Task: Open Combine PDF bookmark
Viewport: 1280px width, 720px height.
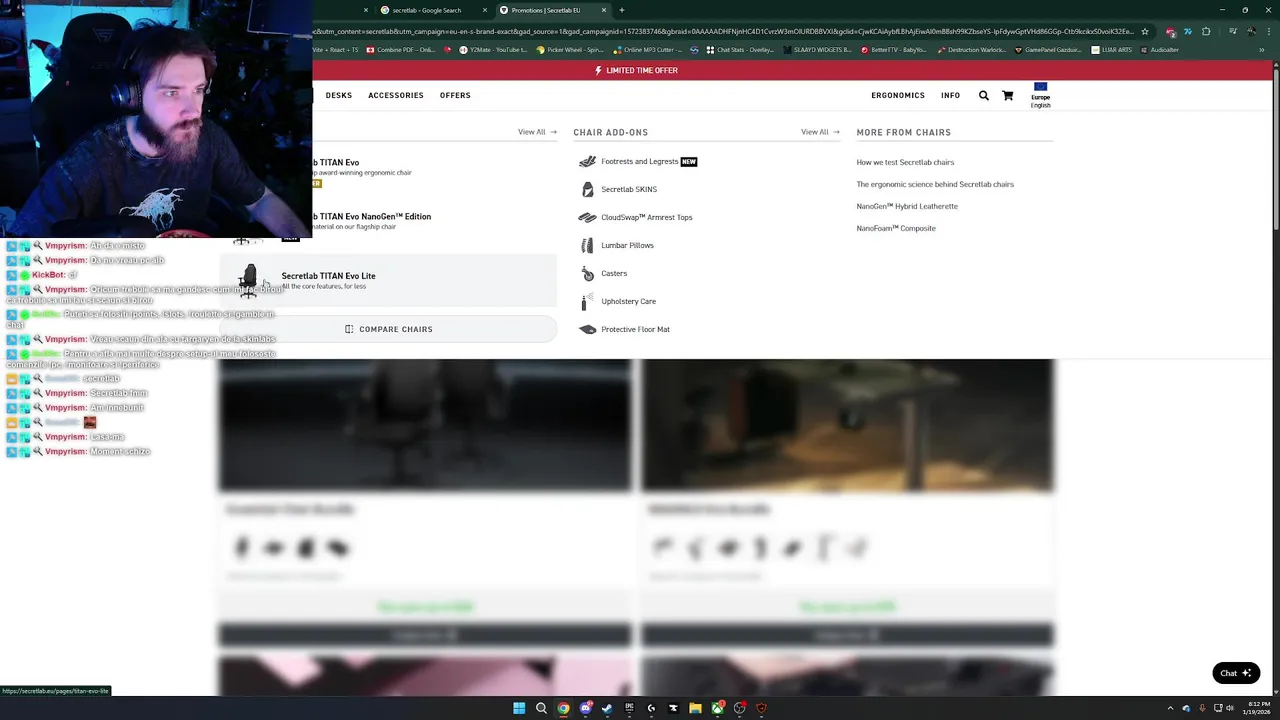Action: pyautogui.click(x=401, y=49)
